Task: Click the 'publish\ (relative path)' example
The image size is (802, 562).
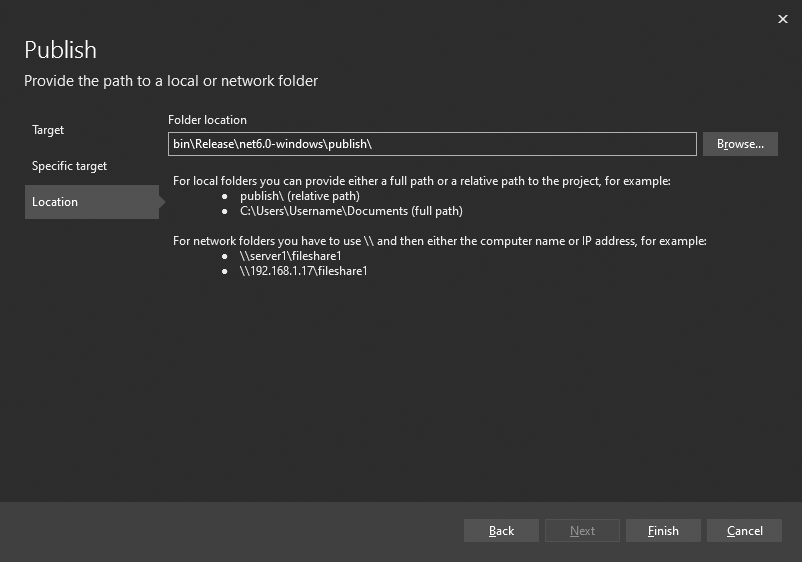Action: pos(300,196)
